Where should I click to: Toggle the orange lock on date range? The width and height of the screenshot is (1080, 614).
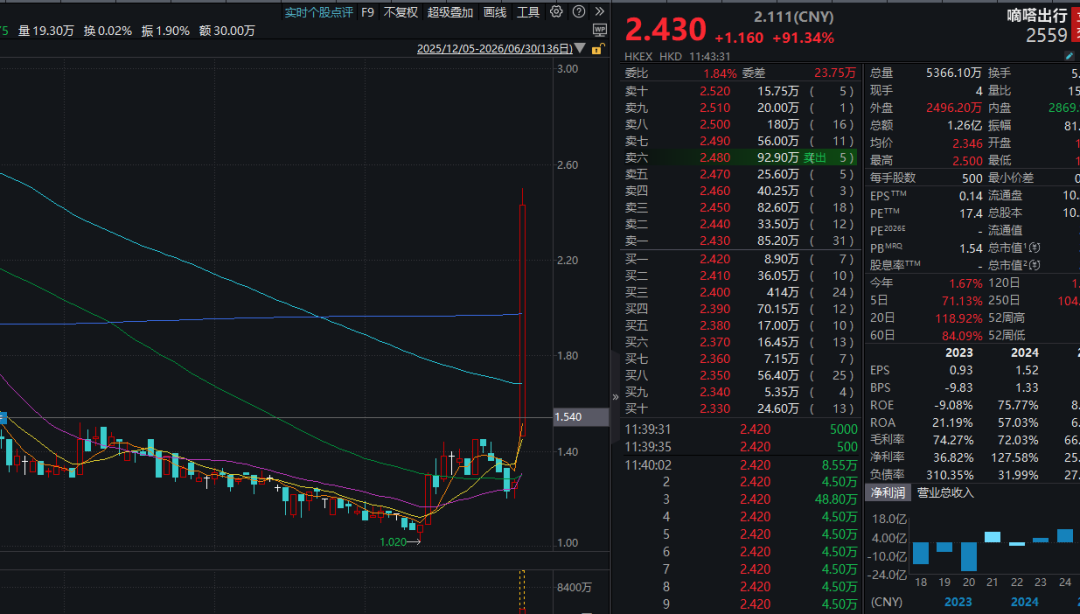(597, 49)
